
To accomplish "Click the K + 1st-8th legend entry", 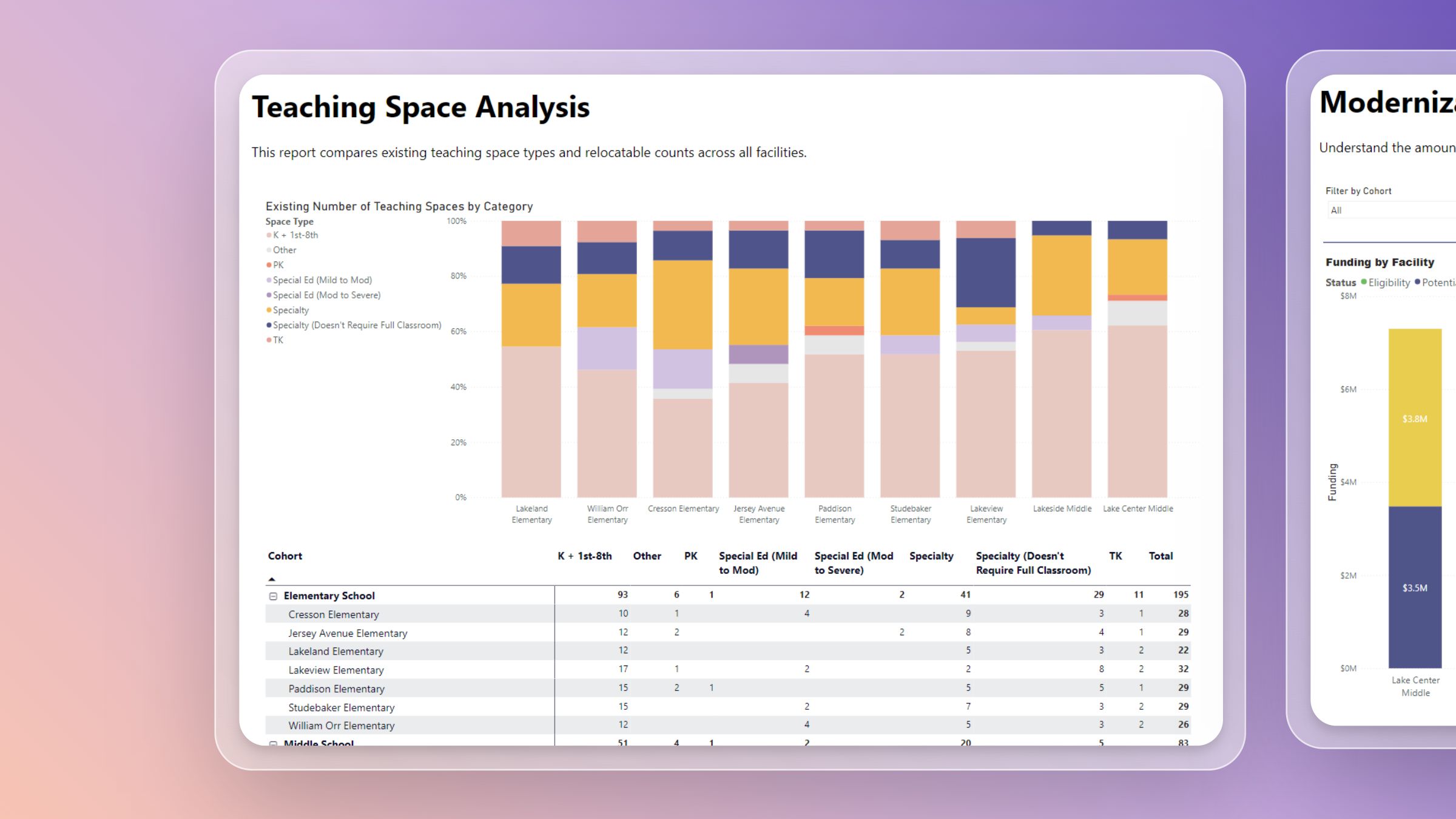I will [295, 235].
